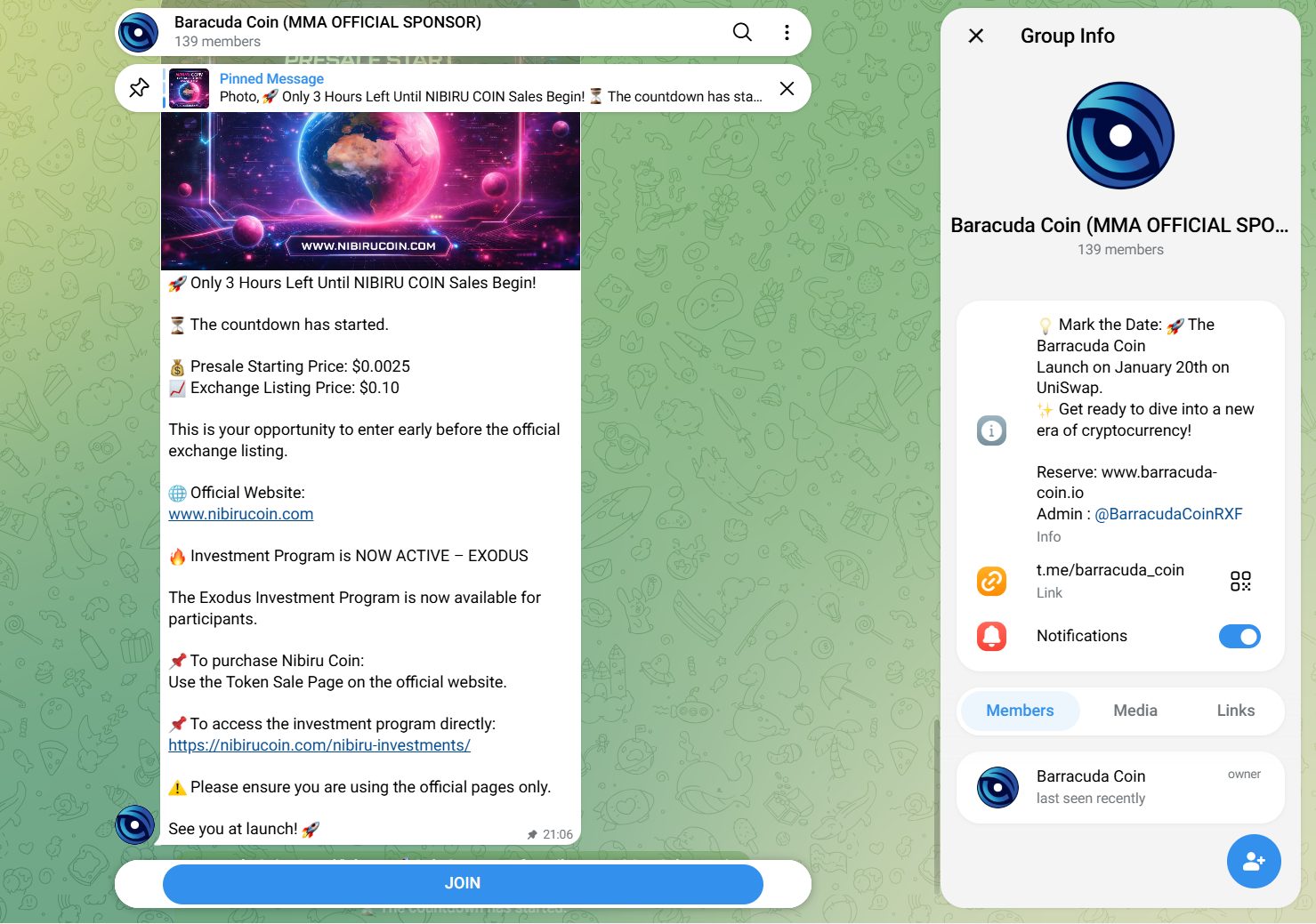The image size is (1316, 924).
Task: Click sender avatar beside the chat message
Action: [x=135, y=824]
